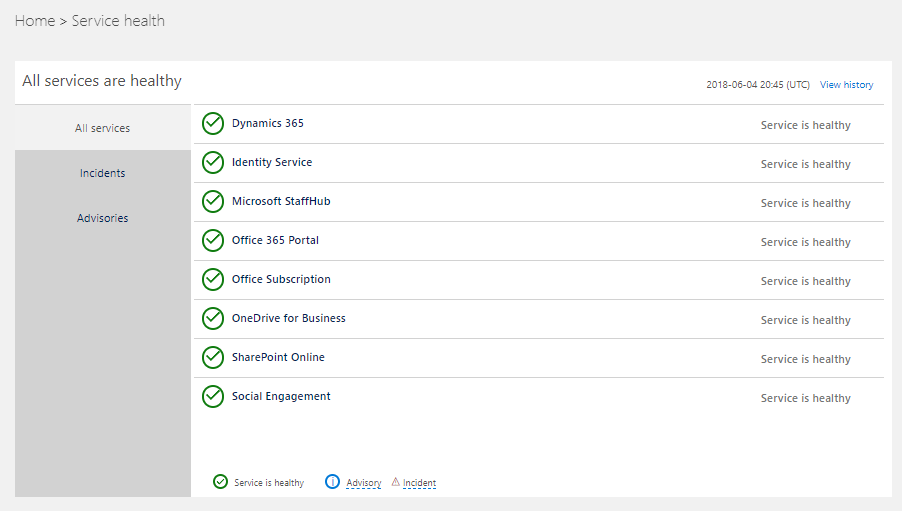Click the Advisory legend link

(364, 483)
